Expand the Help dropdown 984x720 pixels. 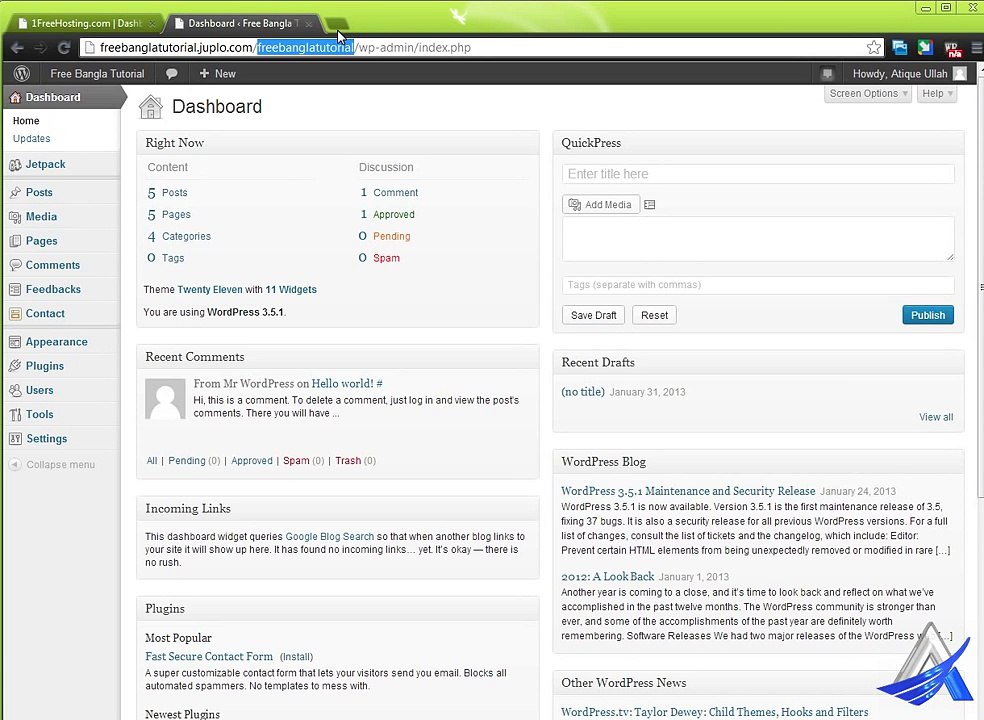937,94
